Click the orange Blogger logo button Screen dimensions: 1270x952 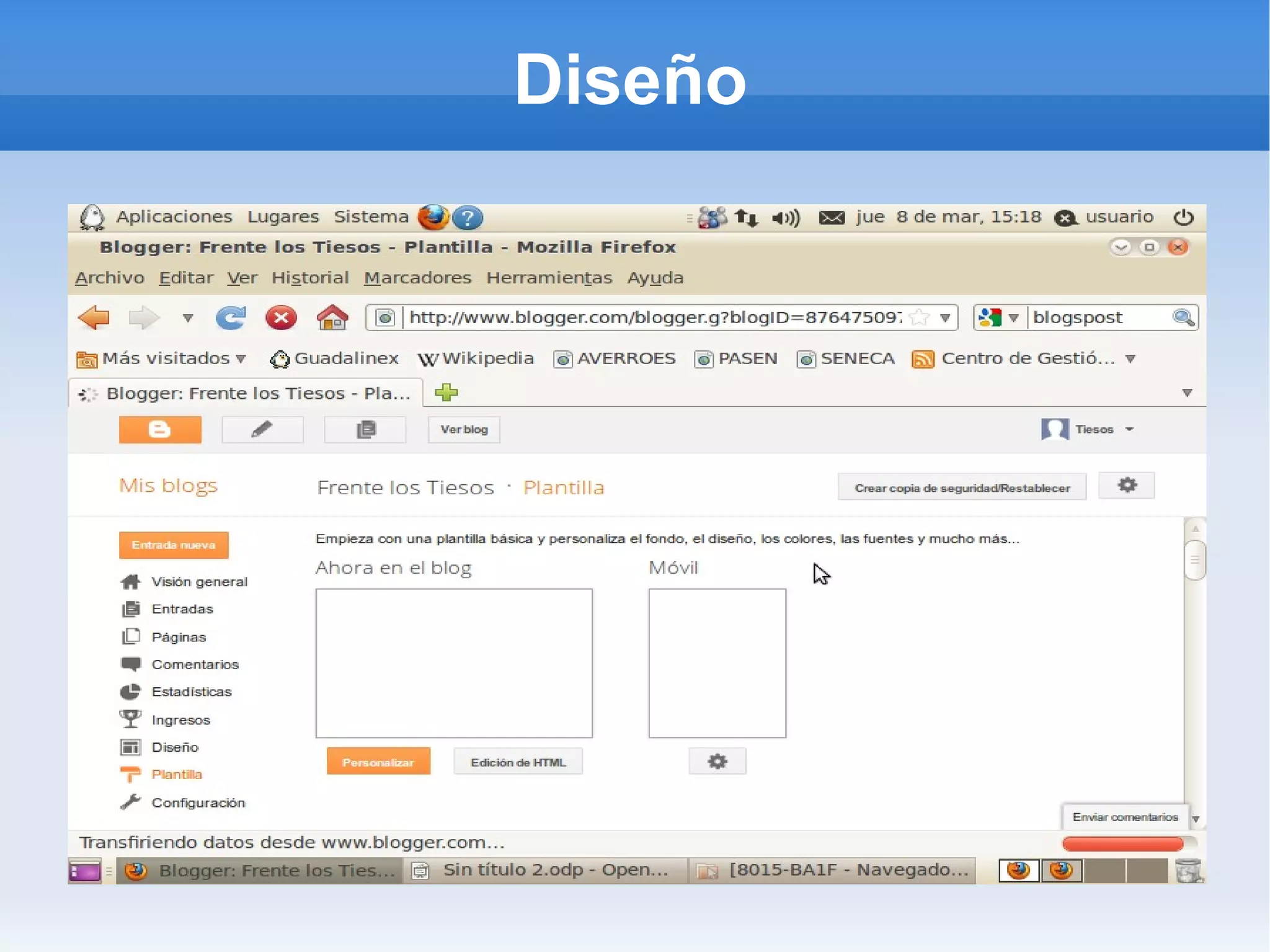160,430
